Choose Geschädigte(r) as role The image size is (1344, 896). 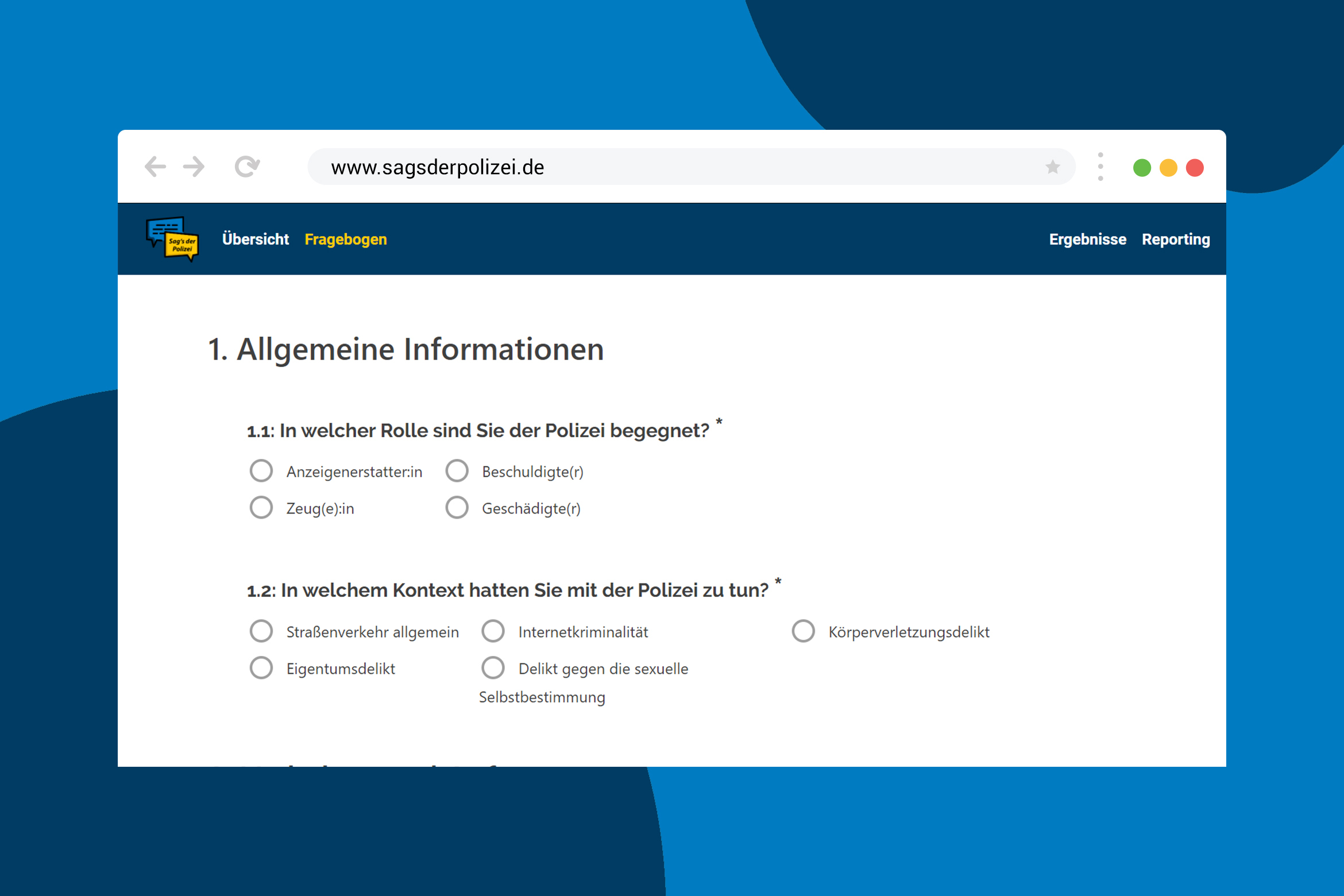pyautogui.click(x=457, y=508)
